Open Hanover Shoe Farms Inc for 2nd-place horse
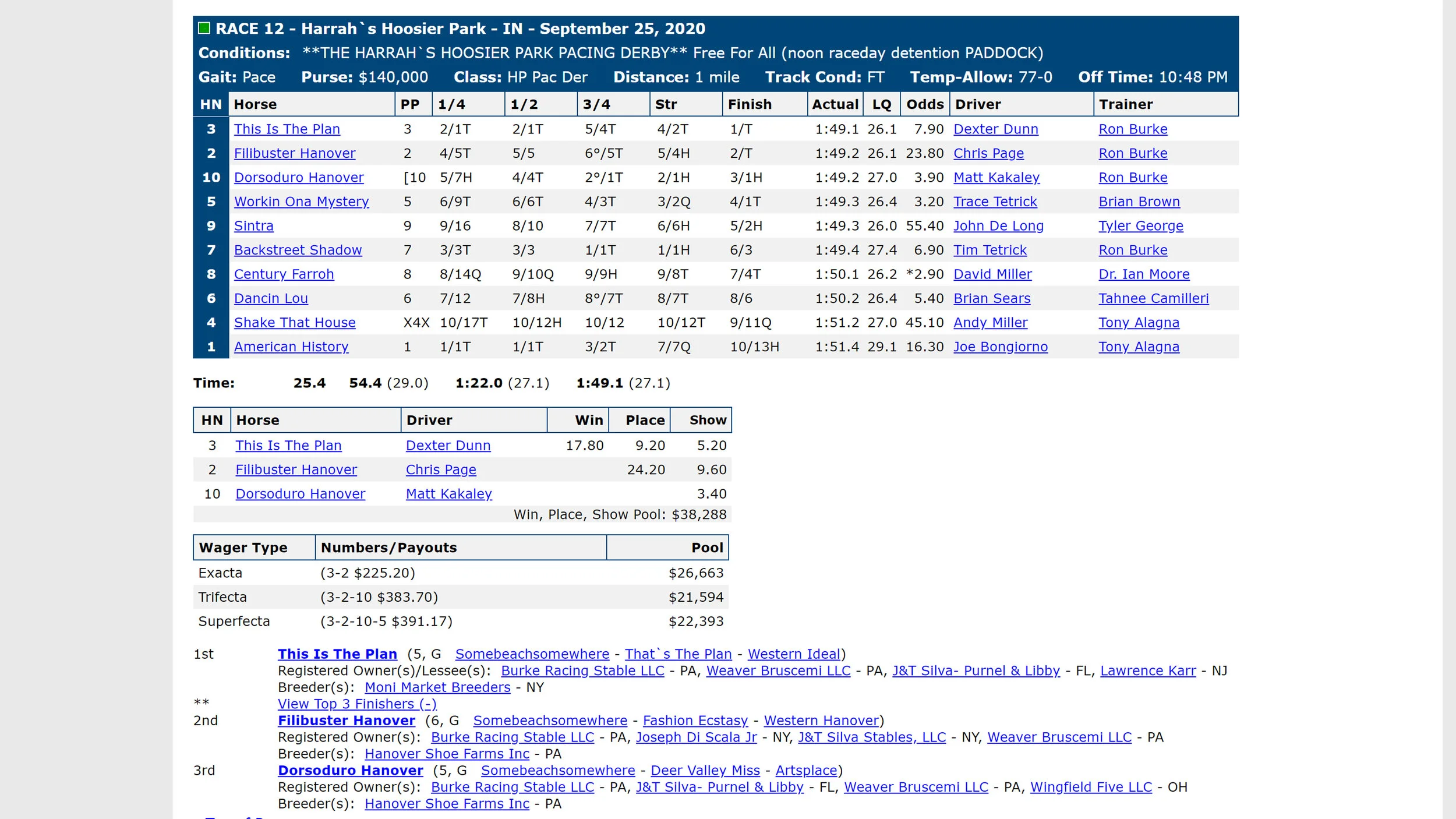The image size is (1456, 819). tap(447, 753)
